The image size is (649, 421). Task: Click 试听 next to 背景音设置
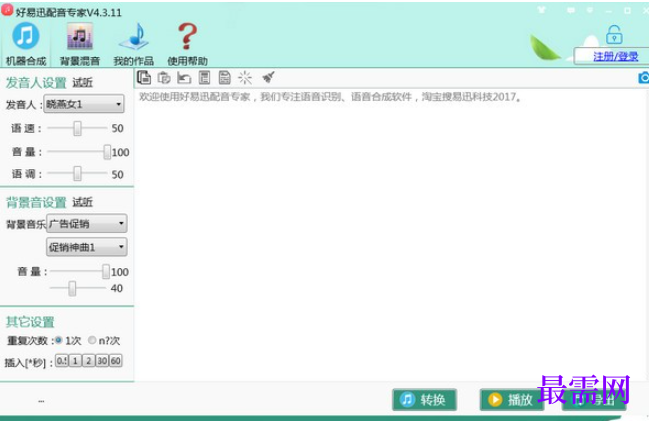click(x=82, y=202)
